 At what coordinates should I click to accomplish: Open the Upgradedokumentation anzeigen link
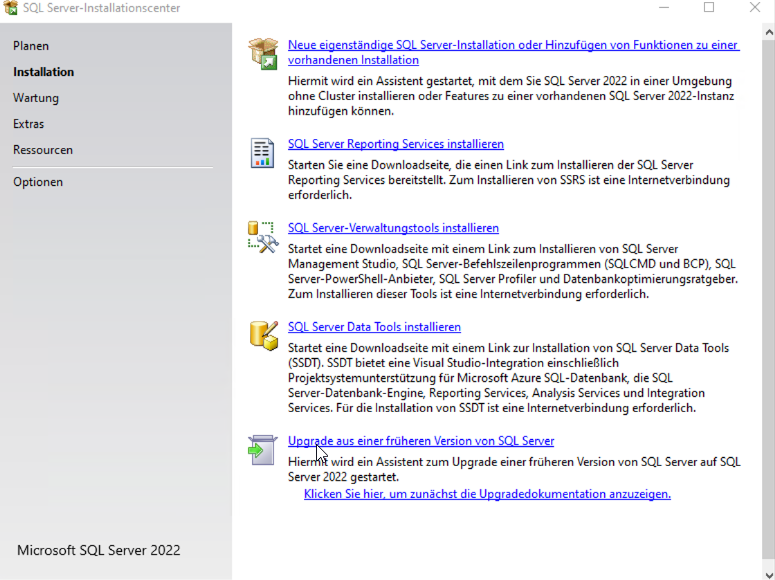coord(487,494)
